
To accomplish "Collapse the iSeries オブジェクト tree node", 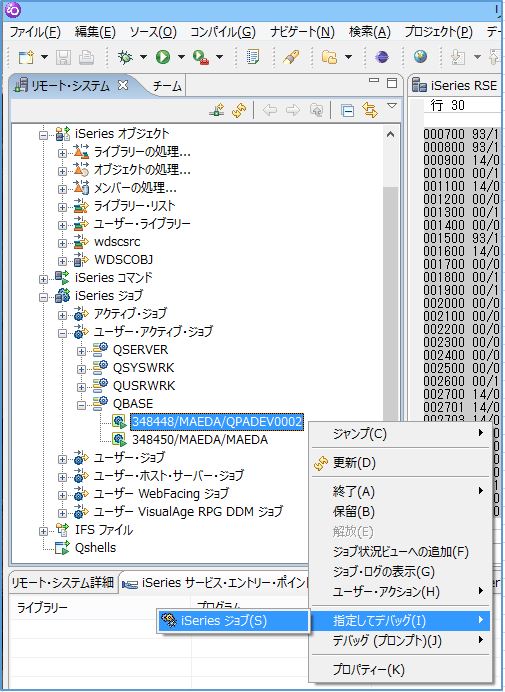I will 43,134.
